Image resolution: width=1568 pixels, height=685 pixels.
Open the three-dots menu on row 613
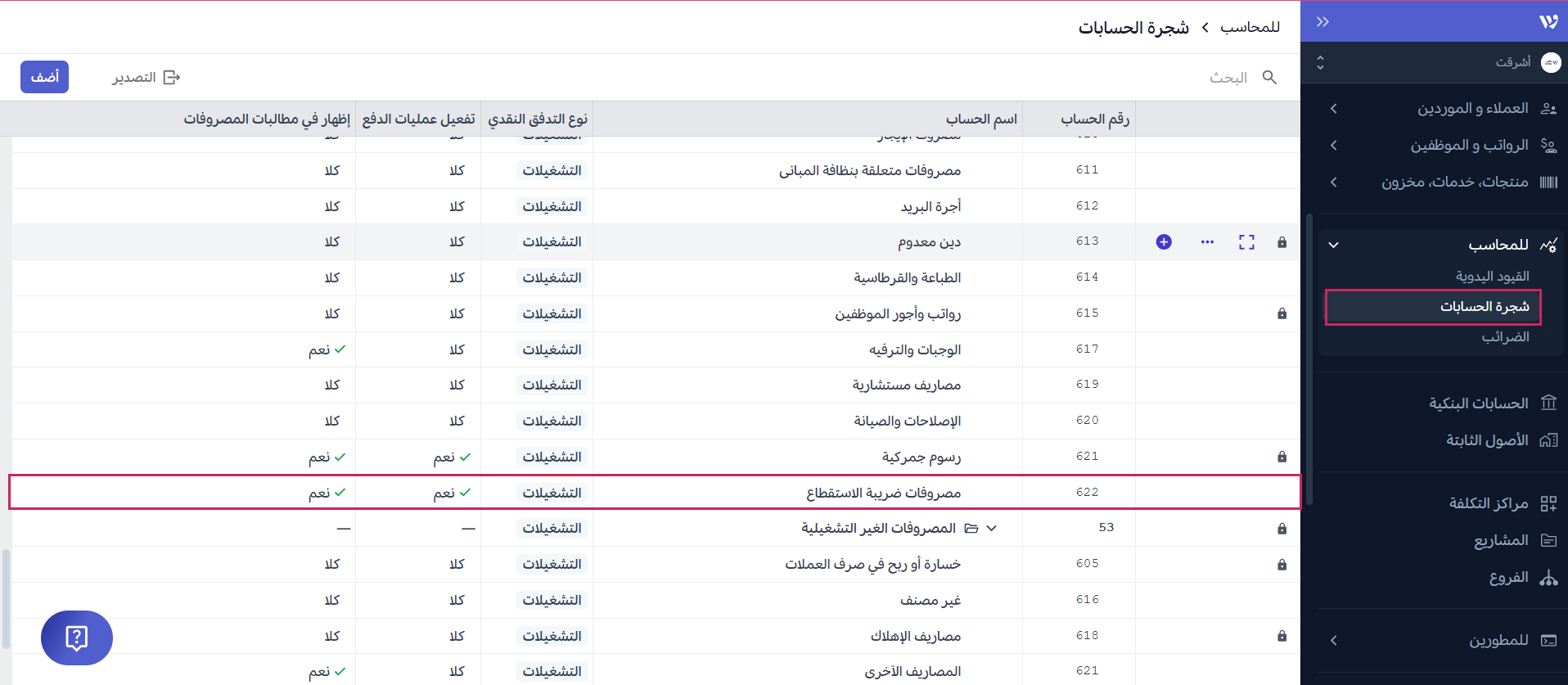(1207, 241)
